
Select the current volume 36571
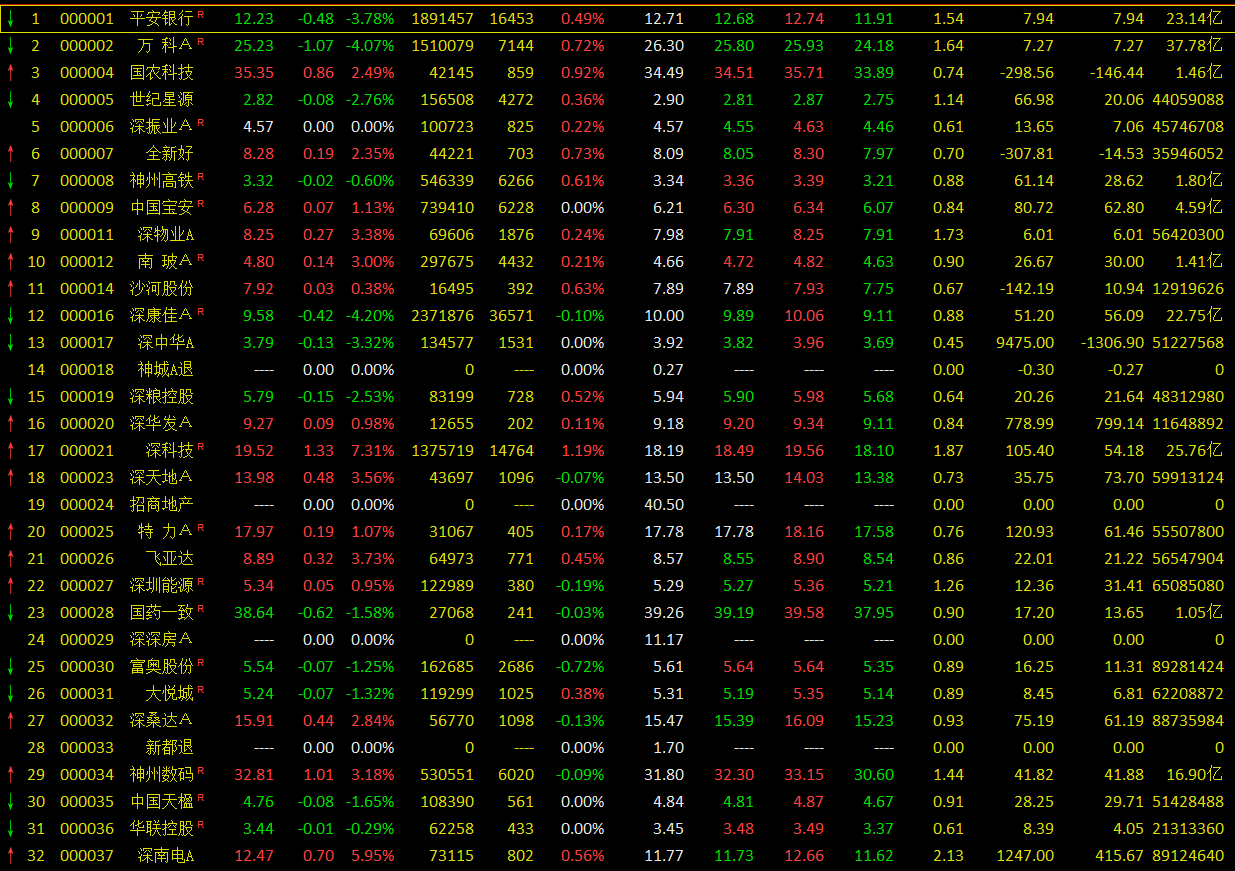coord(512,315)
